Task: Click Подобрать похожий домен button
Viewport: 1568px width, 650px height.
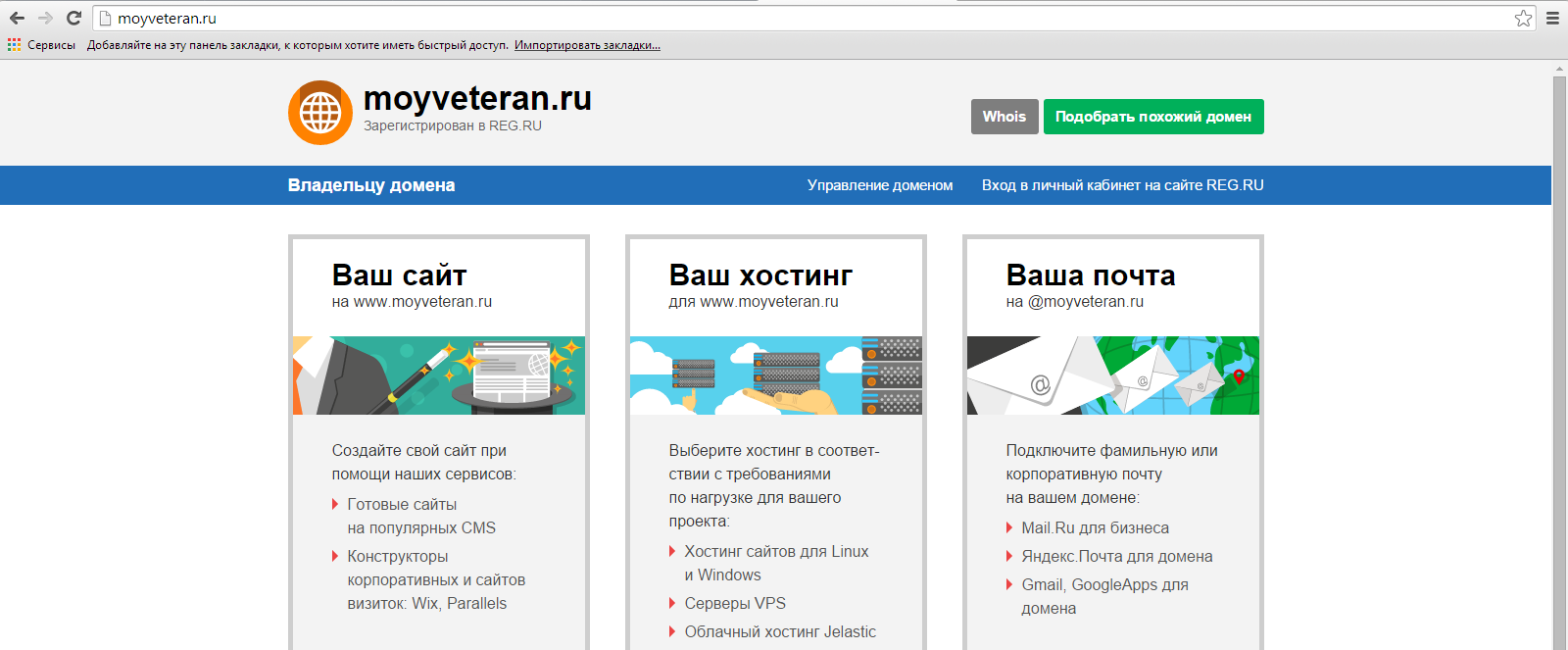Action: (x=1153, y=117)
